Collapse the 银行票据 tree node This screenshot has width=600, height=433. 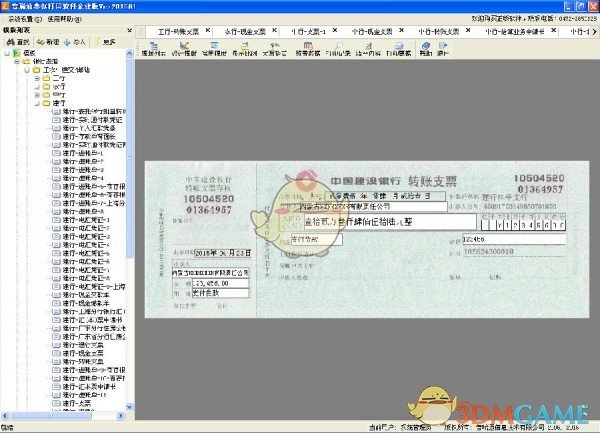click(x=16, y=61)
